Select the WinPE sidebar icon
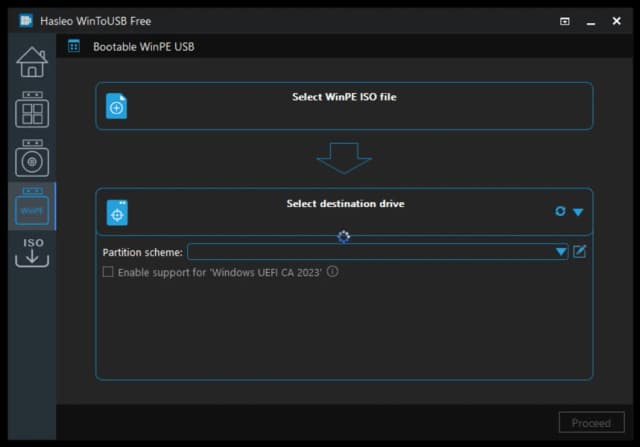 pos(32,207)
